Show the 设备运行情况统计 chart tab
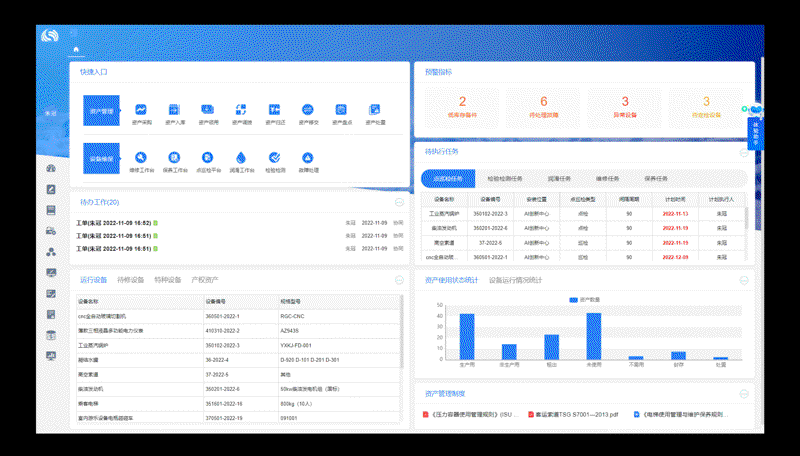800x456 pixels. click(x=515, y=280)
